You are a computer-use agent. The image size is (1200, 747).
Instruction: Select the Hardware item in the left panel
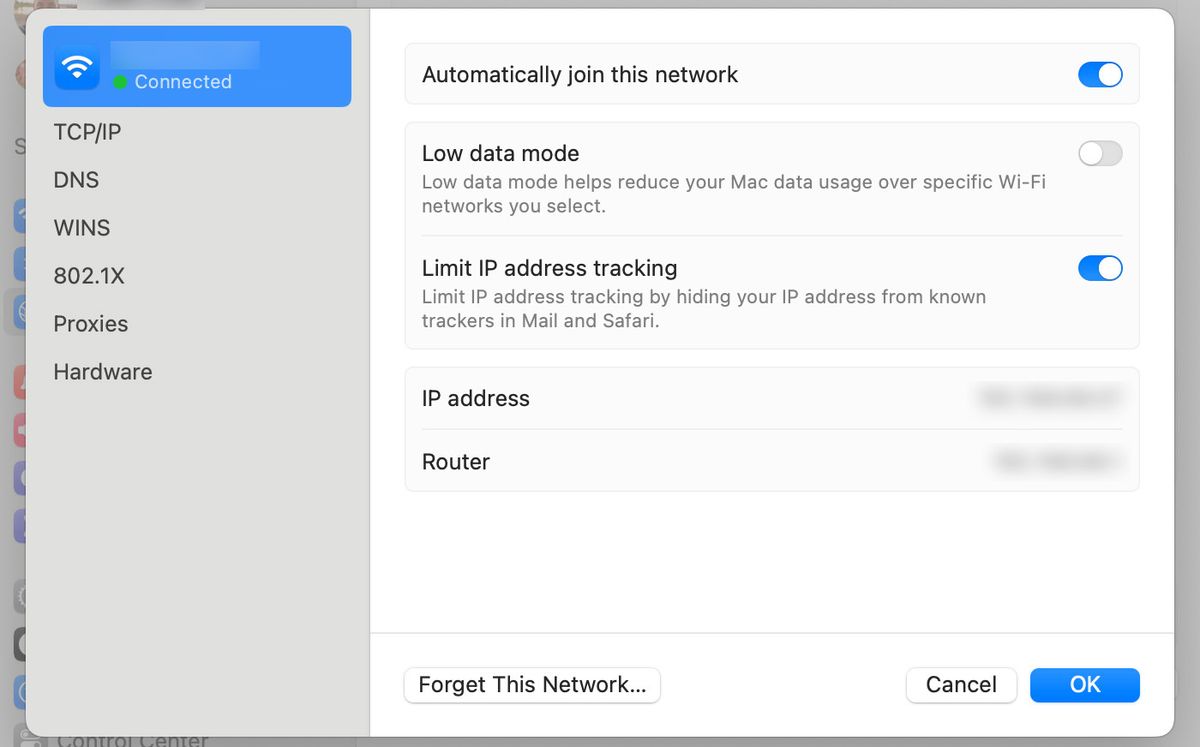[x=102, y=371]
